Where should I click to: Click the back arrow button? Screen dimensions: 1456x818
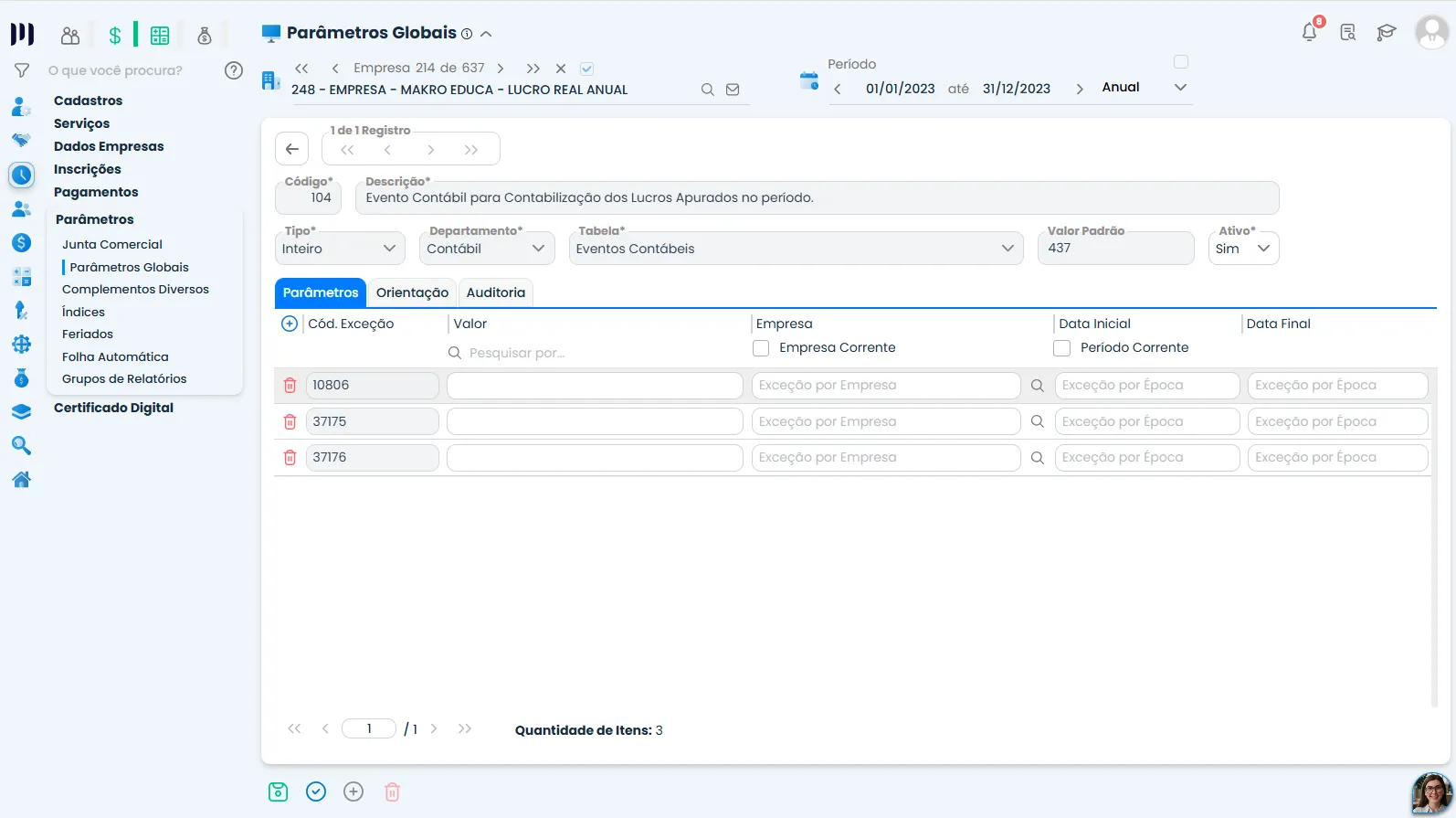pos(292,149)
